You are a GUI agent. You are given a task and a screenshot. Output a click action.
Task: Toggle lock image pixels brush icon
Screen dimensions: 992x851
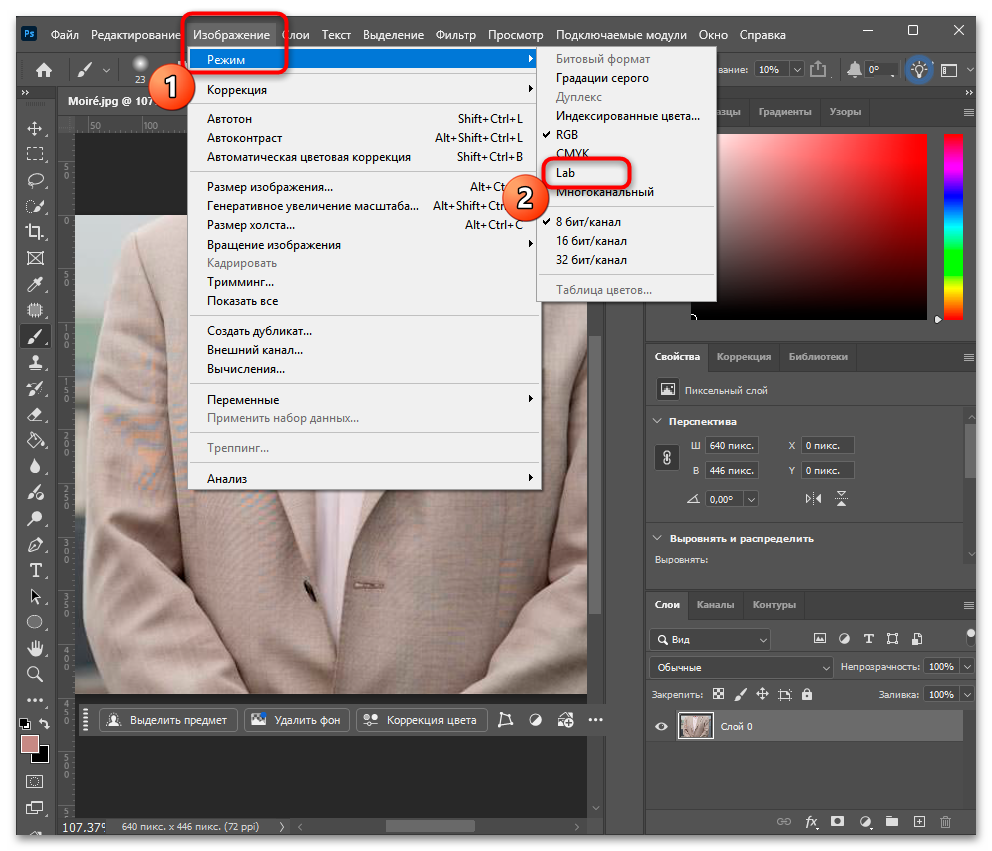pos(740,694)
